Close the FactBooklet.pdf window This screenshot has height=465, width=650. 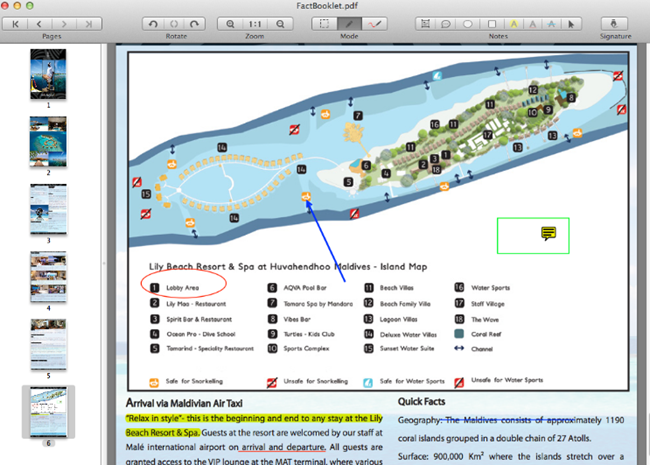coord(5,5)
